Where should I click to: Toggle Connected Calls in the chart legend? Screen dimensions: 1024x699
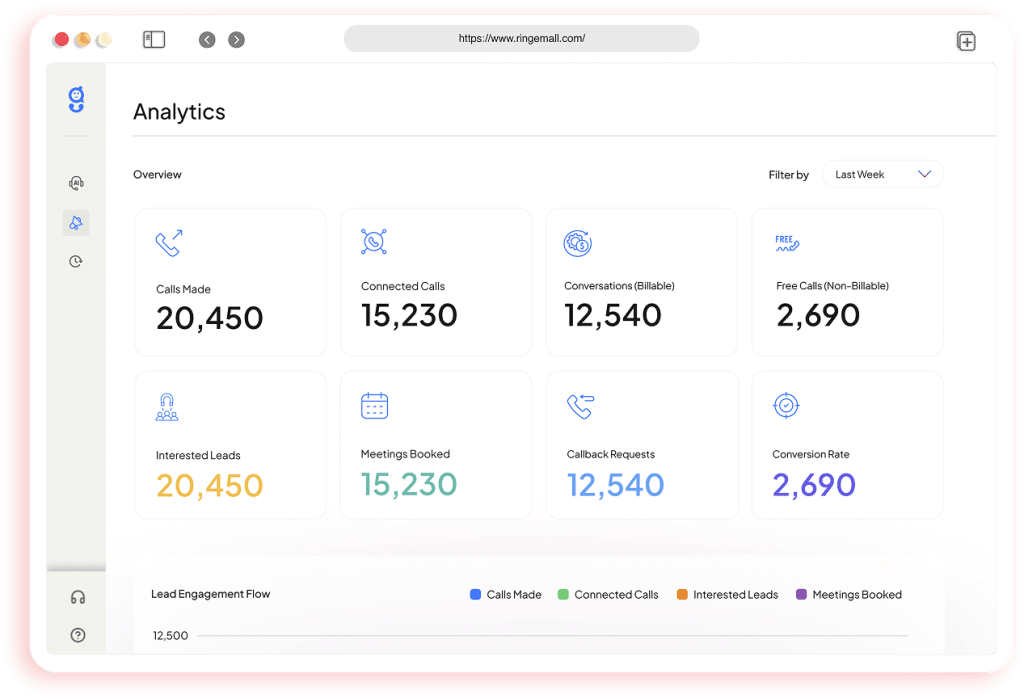click(607, 594)
